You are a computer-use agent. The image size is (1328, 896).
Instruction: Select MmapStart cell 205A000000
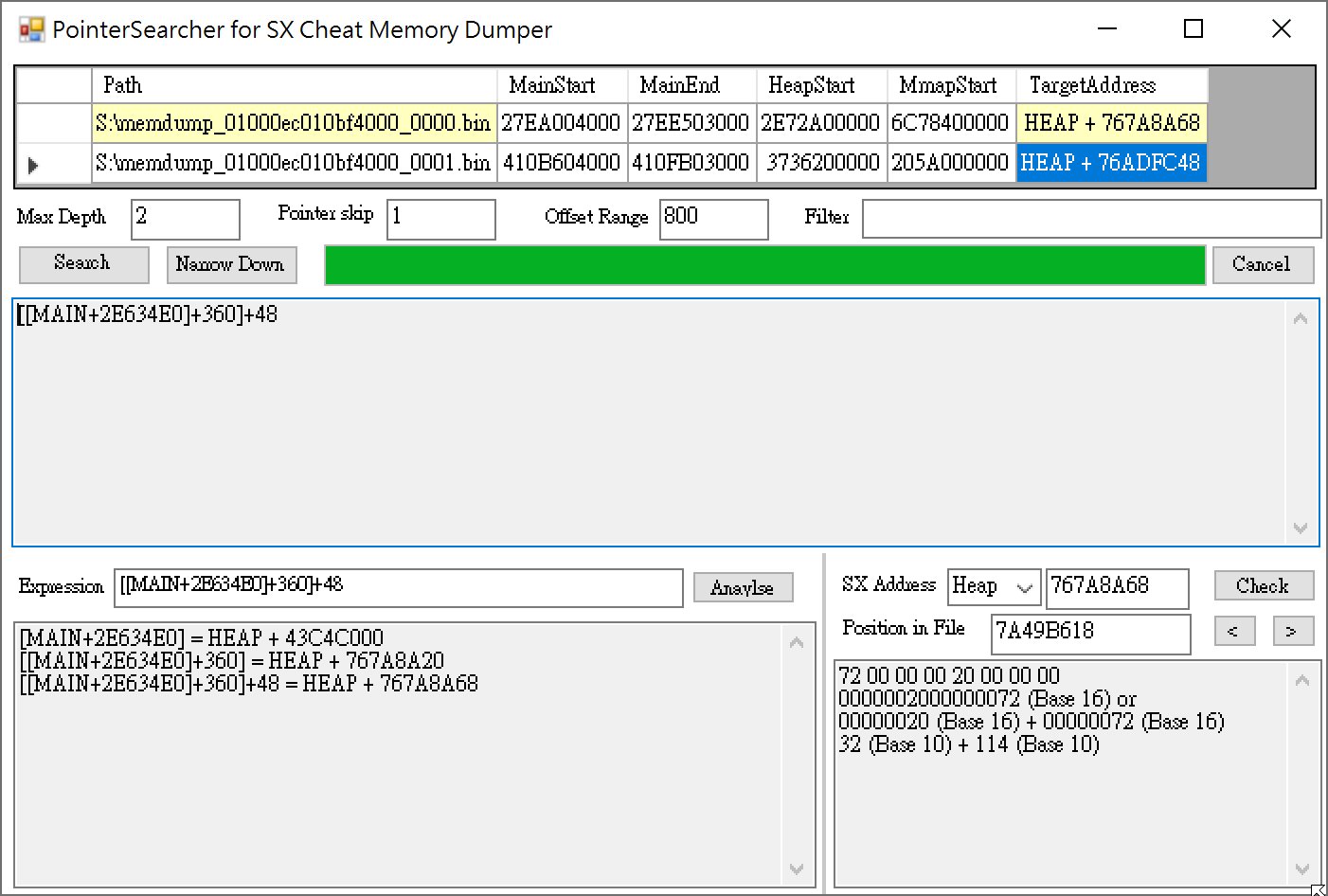(952, 163)
